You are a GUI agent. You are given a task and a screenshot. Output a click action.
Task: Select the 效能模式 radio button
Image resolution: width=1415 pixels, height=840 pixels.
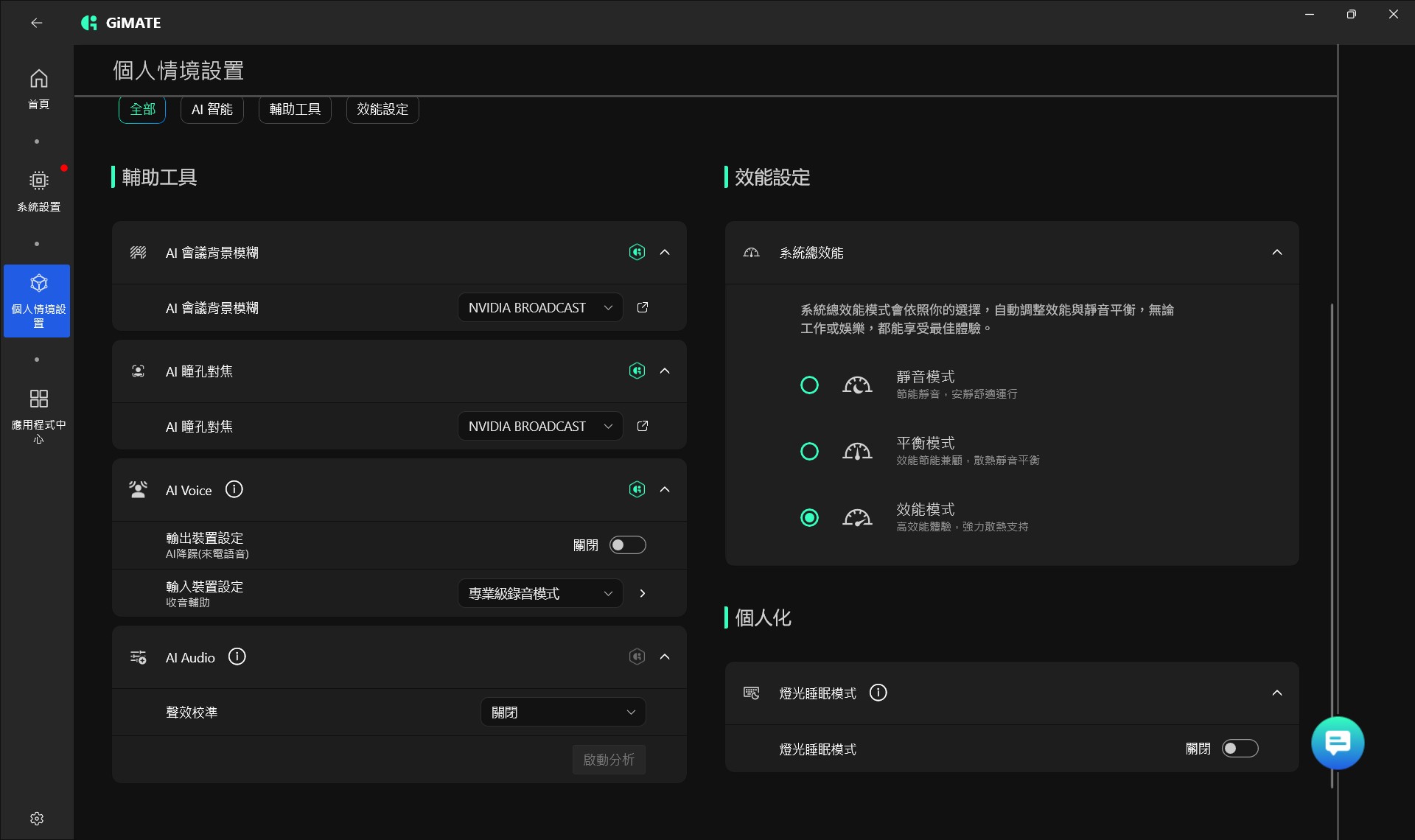pyautogui.click(x=809, y=517)
